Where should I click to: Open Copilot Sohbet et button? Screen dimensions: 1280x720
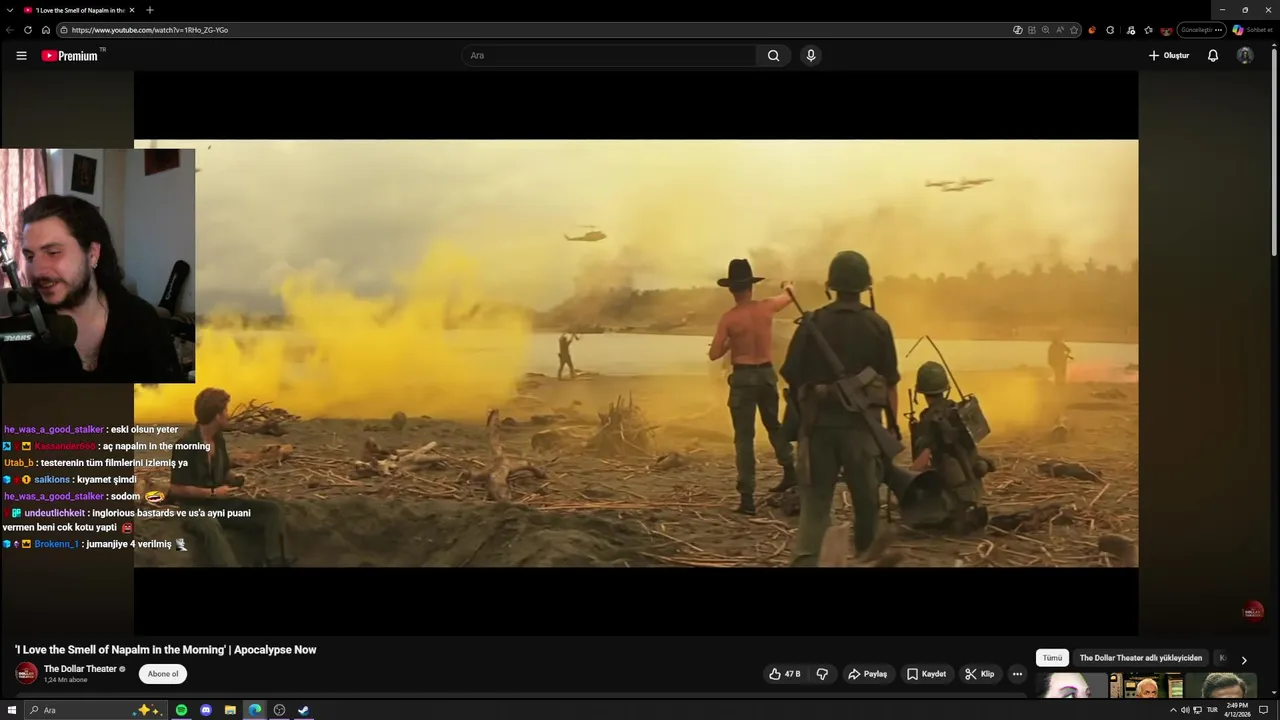pos(1253,30)
